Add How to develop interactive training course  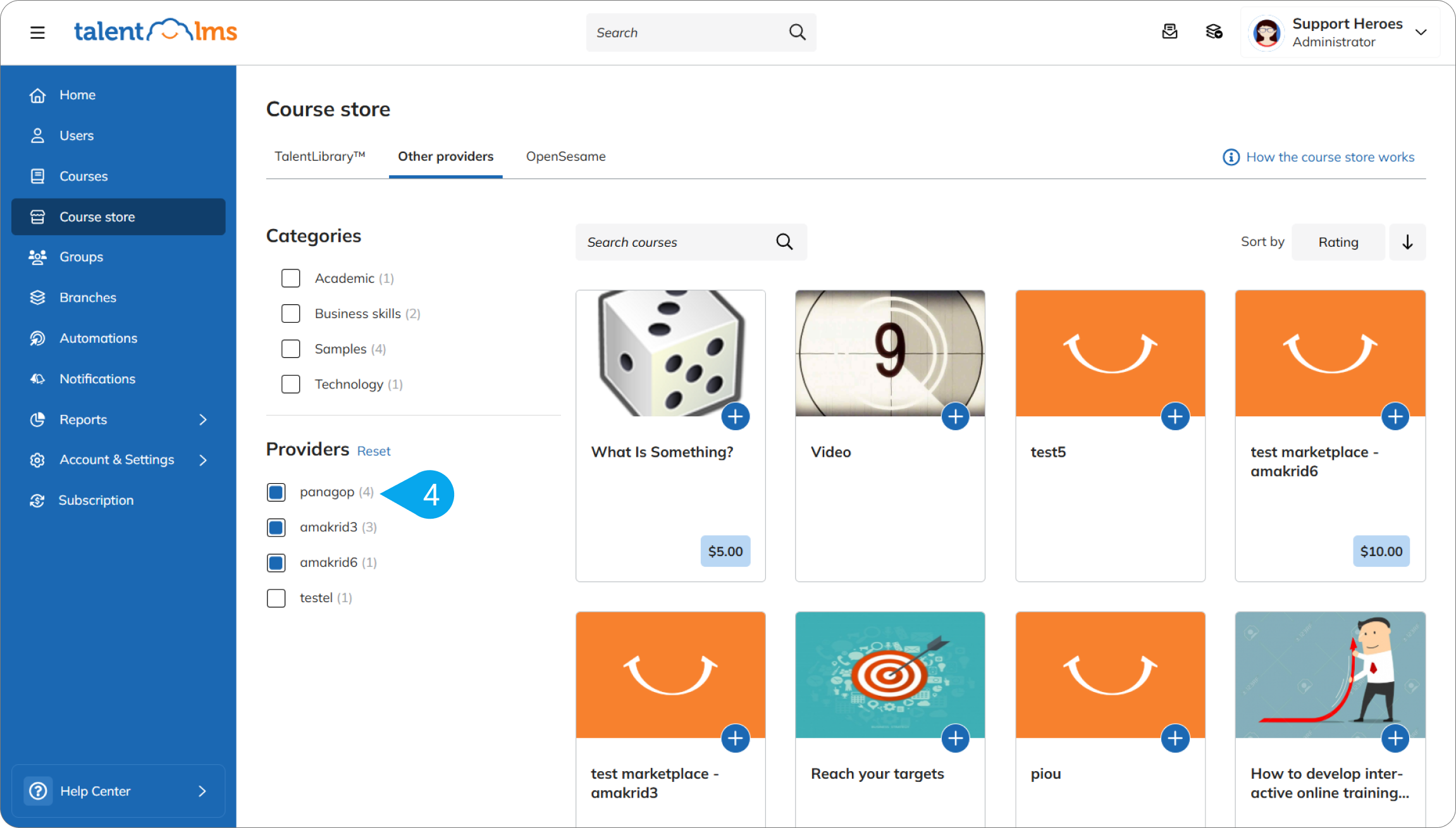click(x=1395, y=738)
